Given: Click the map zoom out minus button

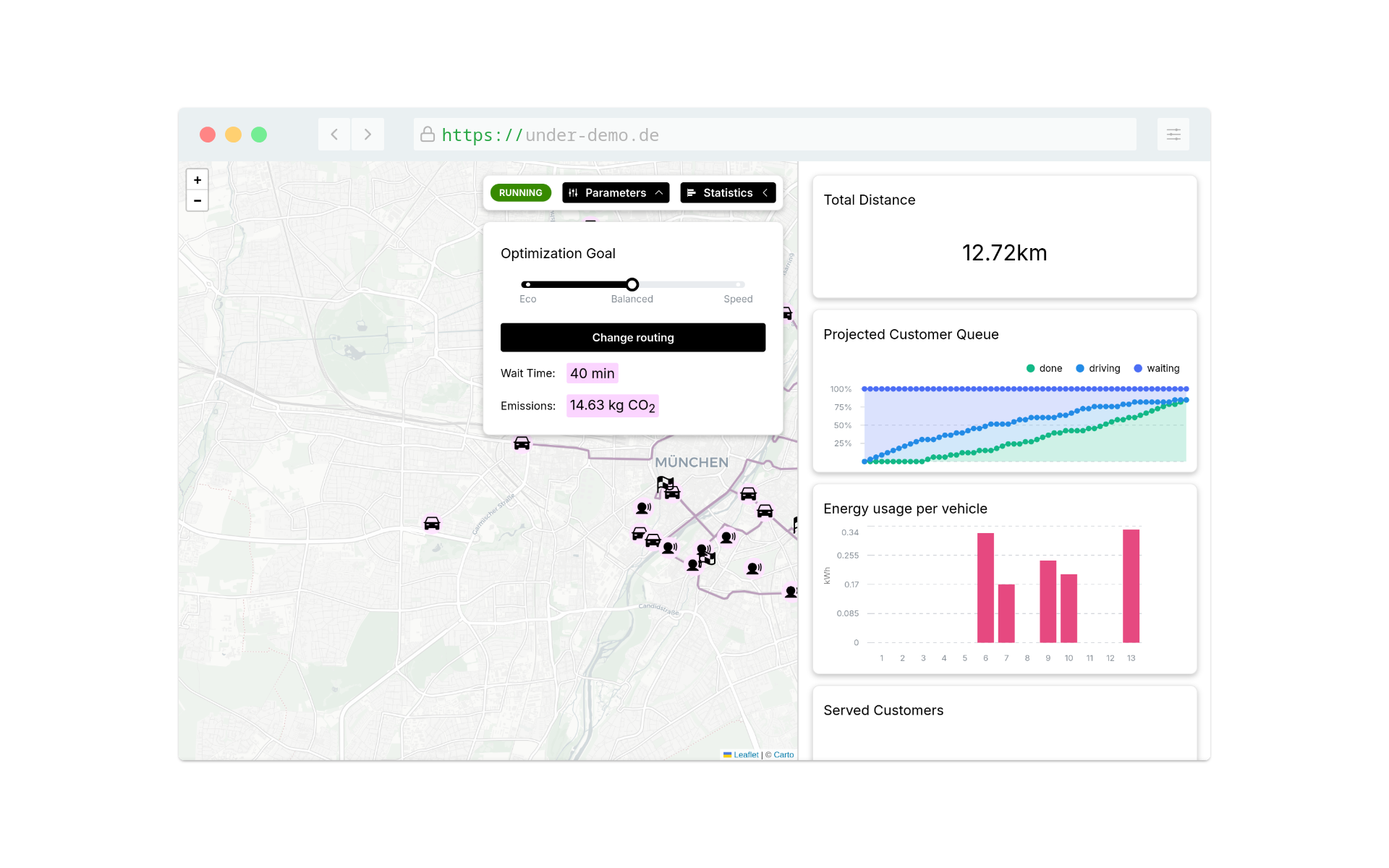Looking at the screenshot, I should [x=197, y=200].
